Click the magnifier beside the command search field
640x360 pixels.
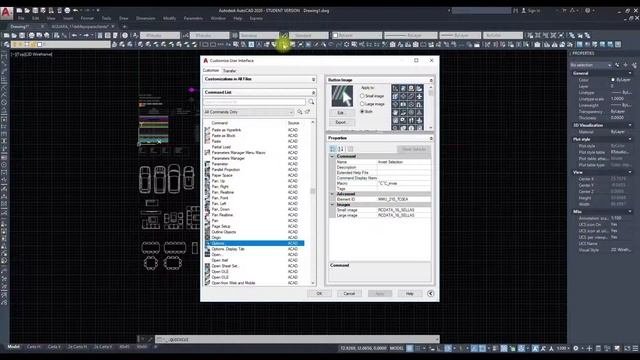point(311,101)
